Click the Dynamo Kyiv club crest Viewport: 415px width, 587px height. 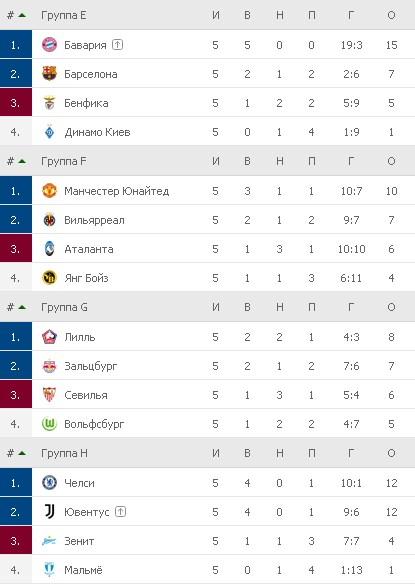click(49, 132)
